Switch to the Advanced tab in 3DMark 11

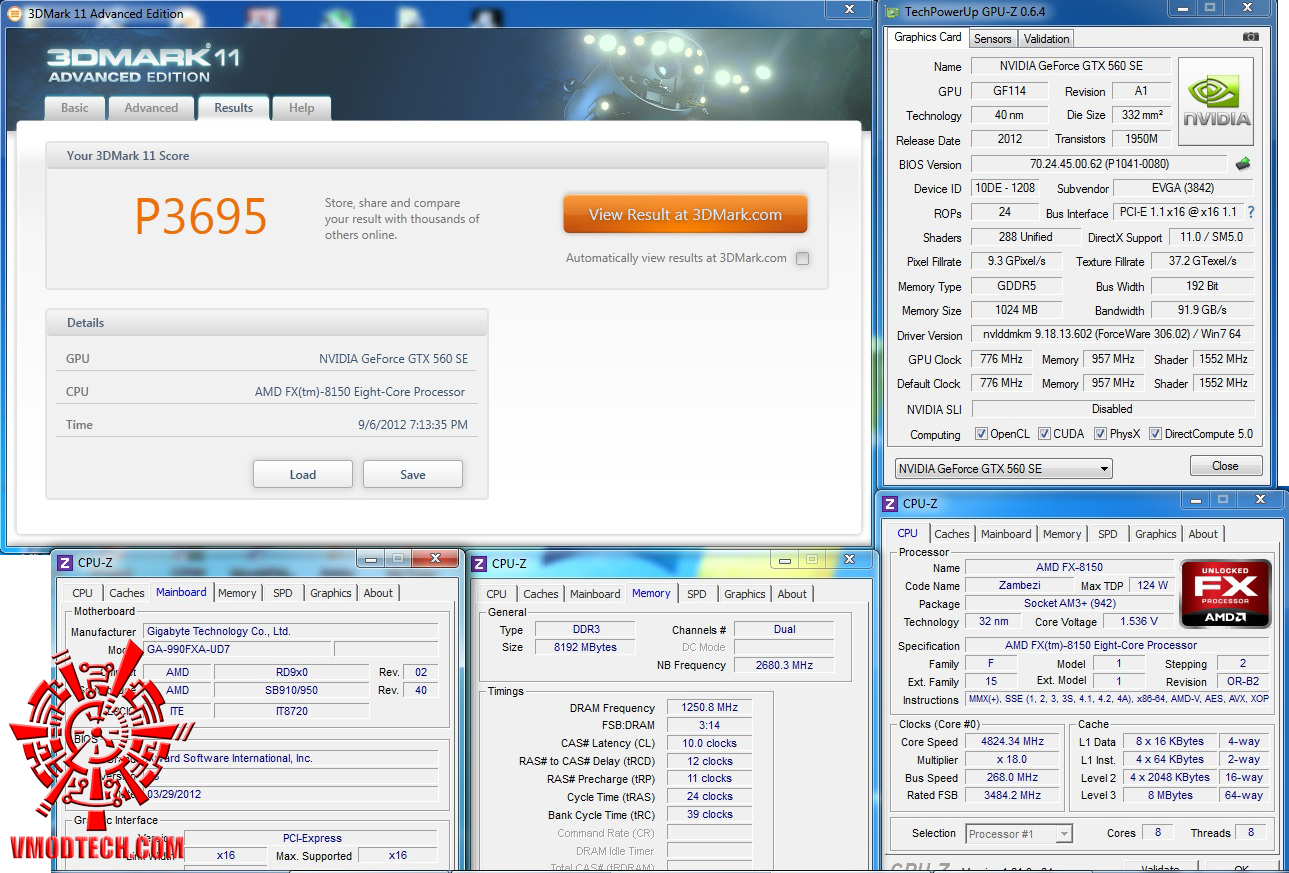151,108
